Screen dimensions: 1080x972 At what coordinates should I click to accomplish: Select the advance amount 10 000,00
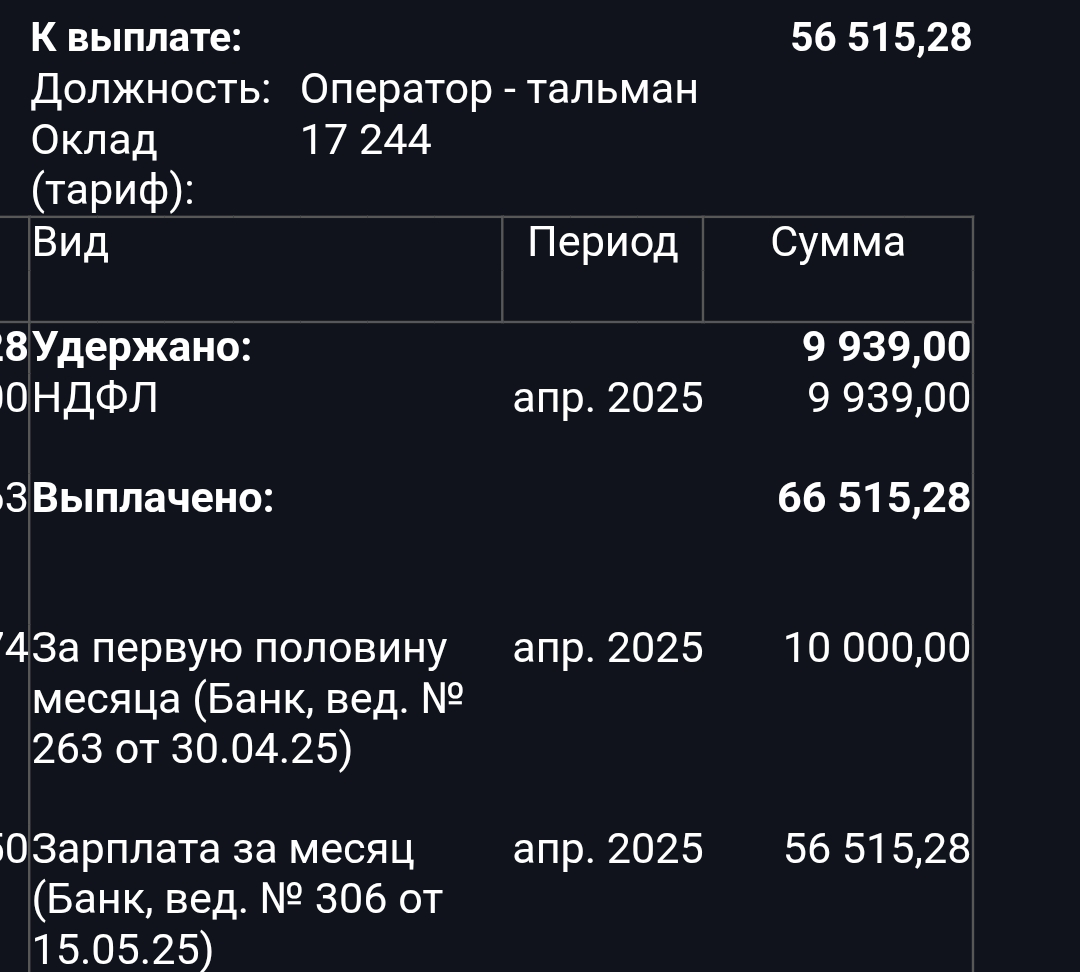876,649
